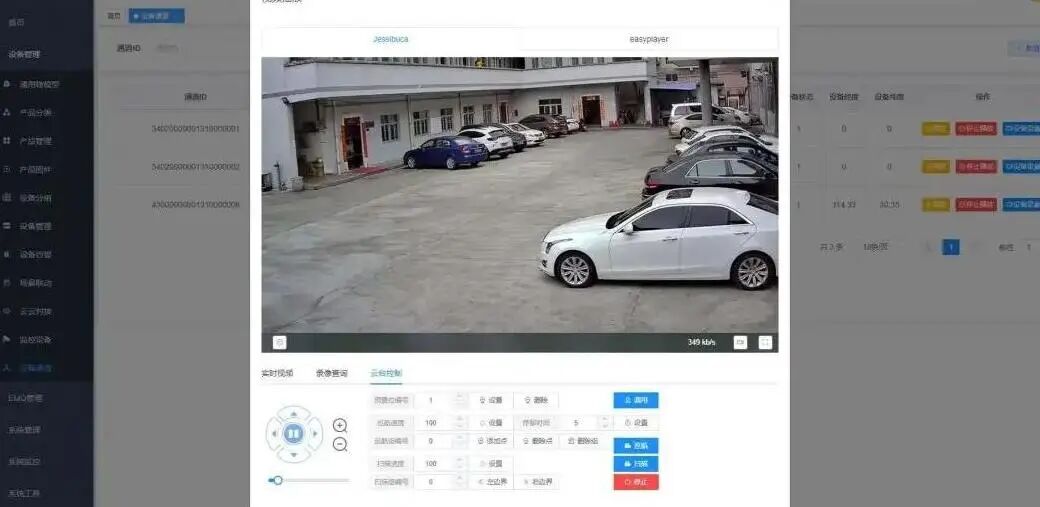Open 场景联动 in the left sidebar
Image resolution: width=1040 pixels, height=507 pixels.
(x=36, y=283)
